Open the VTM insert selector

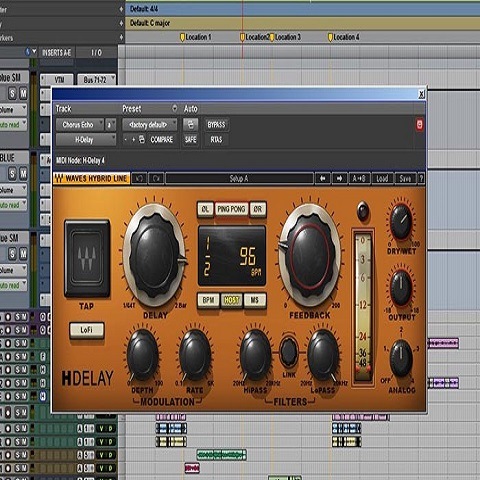pyautogui.click(x=57, y=80)
